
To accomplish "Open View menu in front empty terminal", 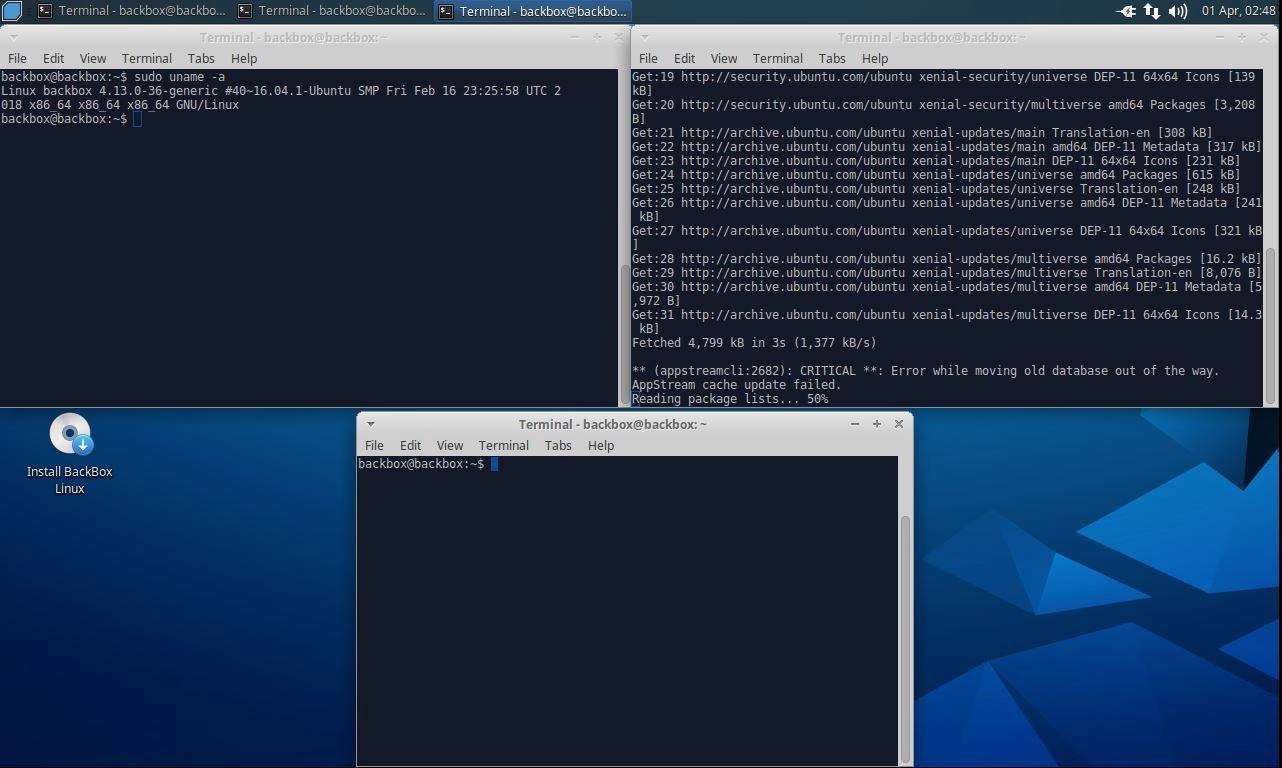I will (x=449, y=445).
